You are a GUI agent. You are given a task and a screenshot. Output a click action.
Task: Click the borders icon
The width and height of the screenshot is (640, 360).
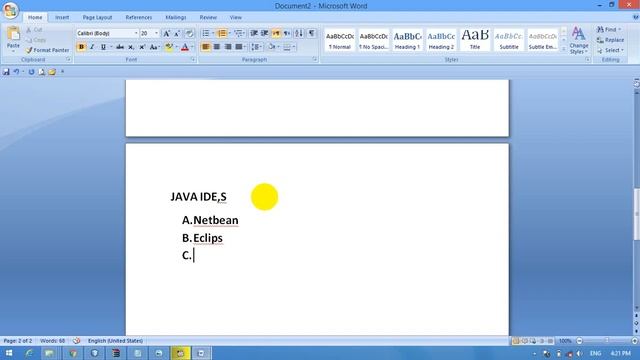click(x=287, y=47)
